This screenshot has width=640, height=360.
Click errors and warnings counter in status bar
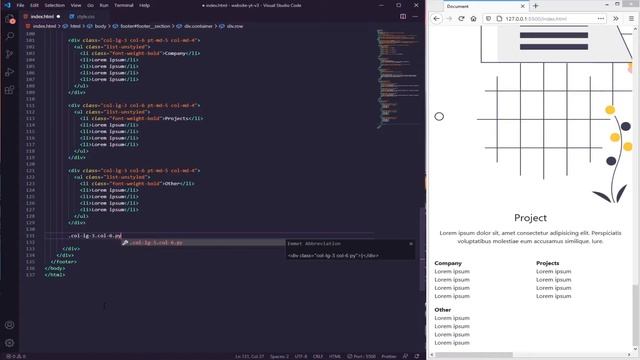(16, 356)
